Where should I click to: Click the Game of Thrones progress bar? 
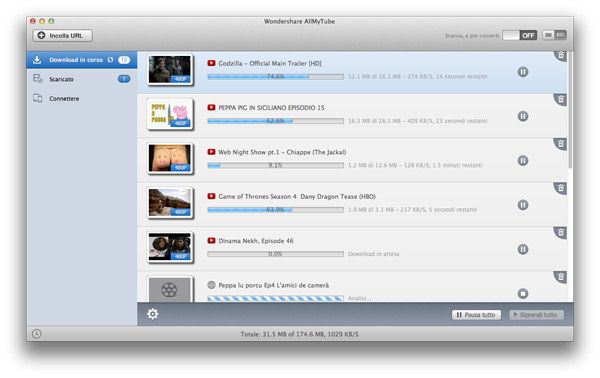click(276, 210)
